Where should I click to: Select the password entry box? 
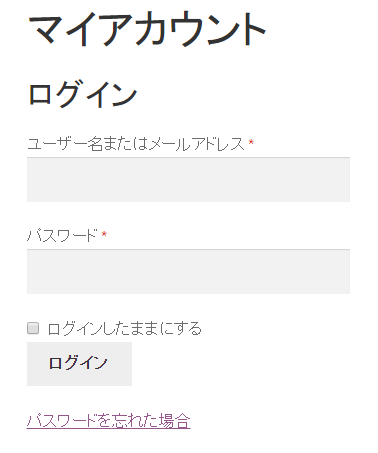pos(188,271)
